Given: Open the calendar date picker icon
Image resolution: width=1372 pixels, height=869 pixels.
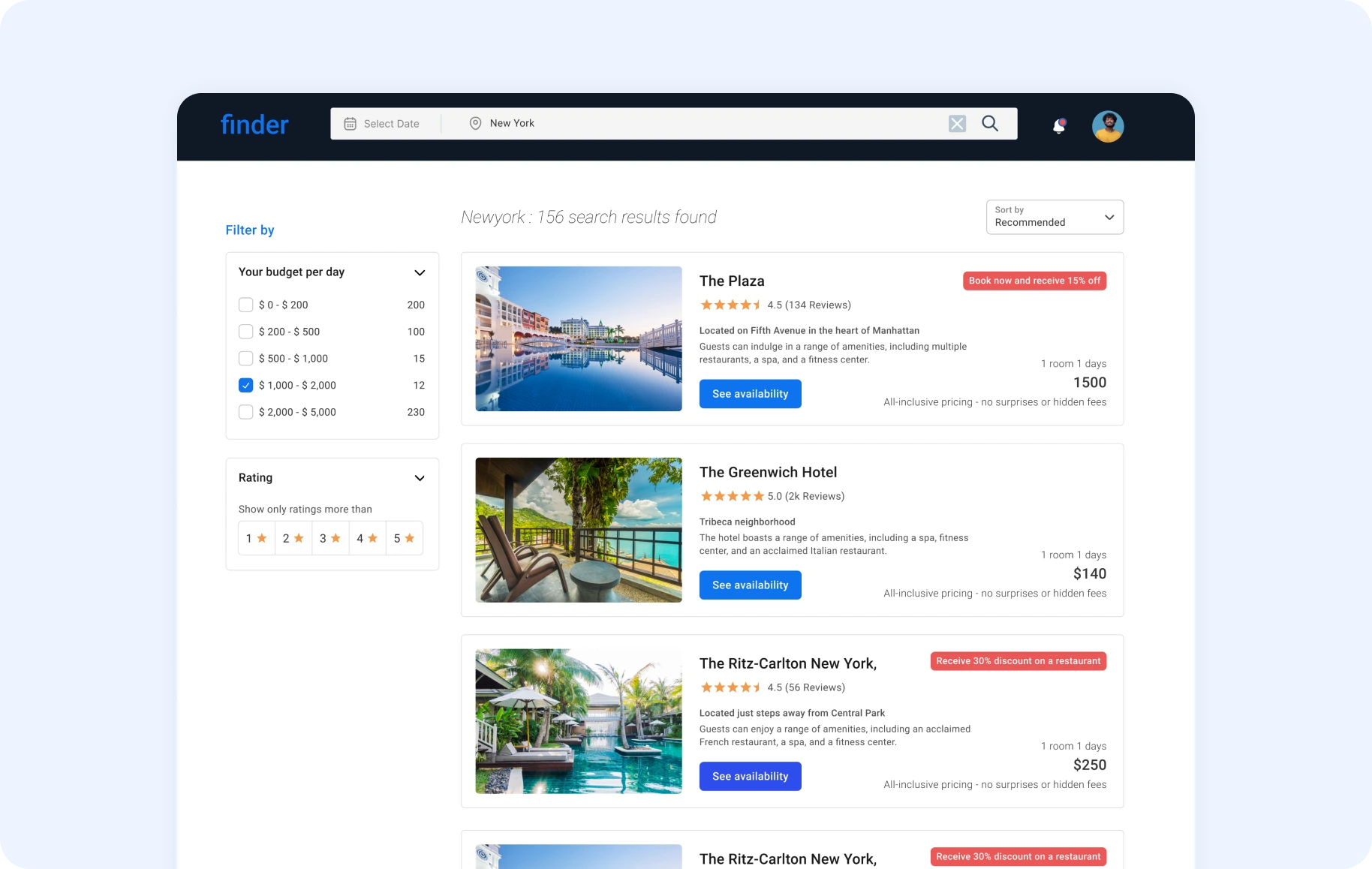Looking at the screenshot, I should 350,124.
